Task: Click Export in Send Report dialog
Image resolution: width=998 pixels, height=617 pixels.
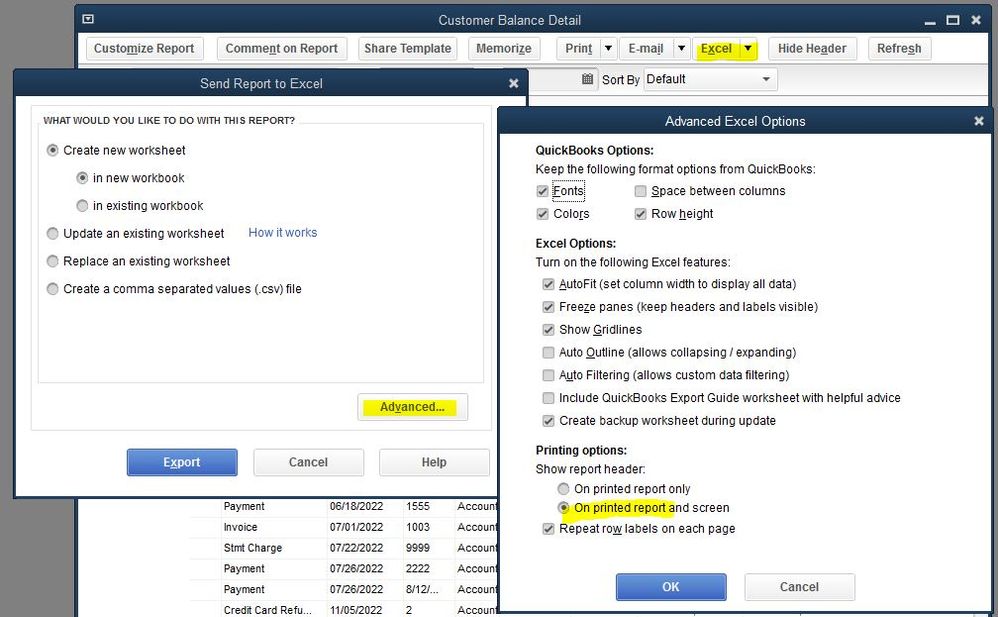Action: click(182, 462)
